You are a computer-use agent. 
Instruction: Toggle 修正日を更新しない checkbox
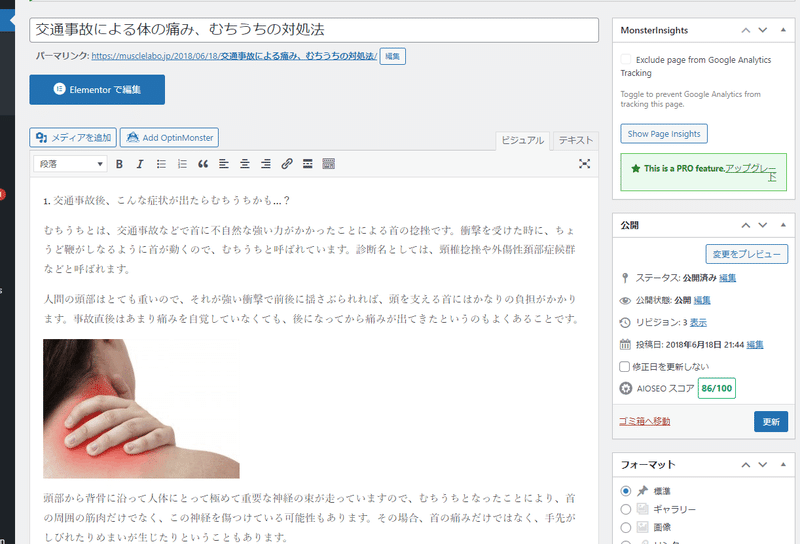click(624, 366)
